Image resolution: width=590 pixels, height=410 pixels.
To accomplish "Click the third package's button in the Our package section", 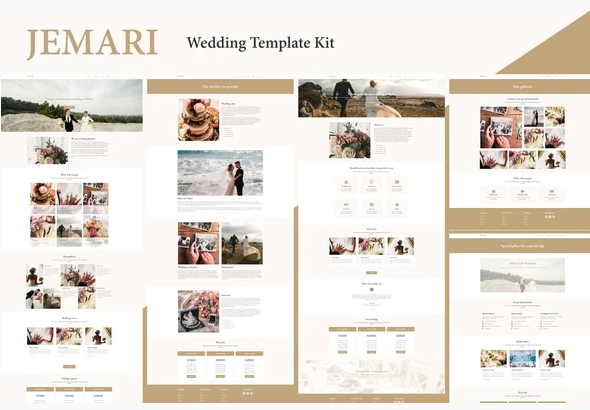I will point(401,352).
